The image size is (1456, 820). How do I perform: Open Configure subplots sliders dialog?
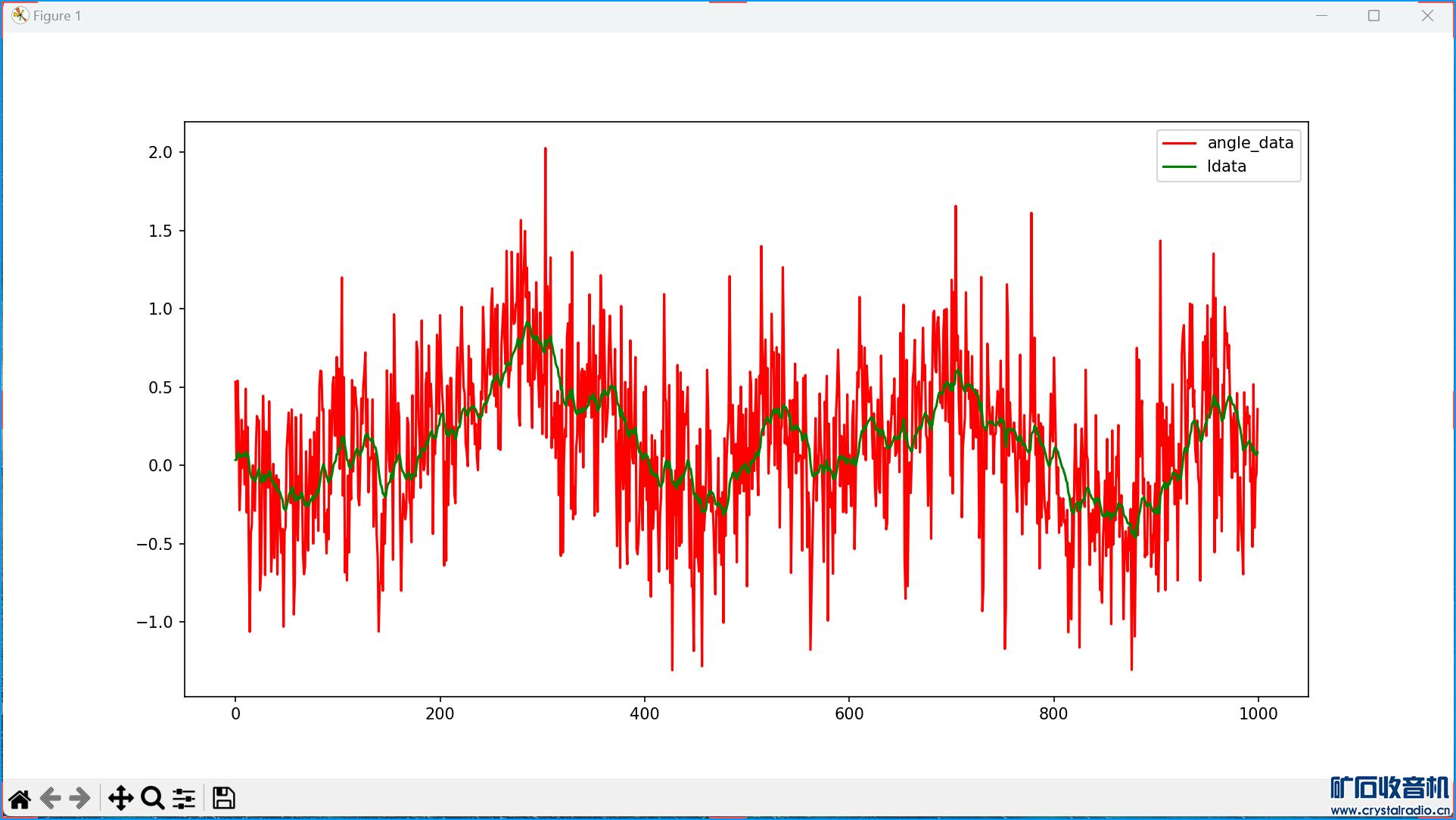[184, 798]
